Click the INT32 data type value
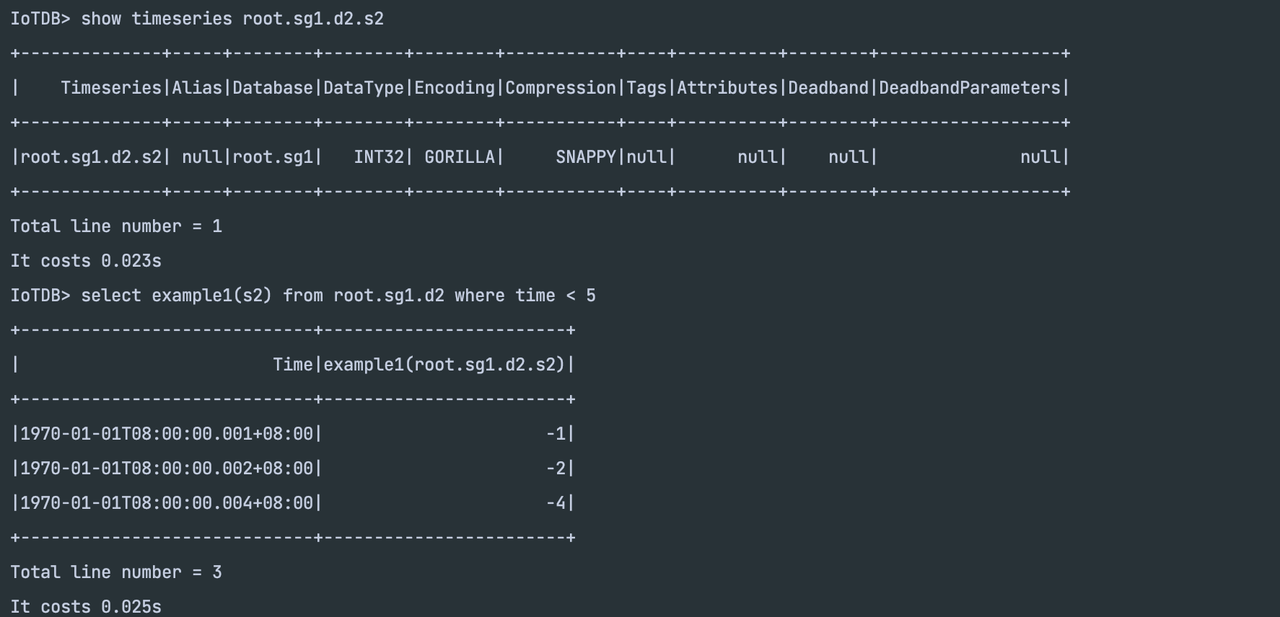 pyautogui.click(x=378, y=157)
